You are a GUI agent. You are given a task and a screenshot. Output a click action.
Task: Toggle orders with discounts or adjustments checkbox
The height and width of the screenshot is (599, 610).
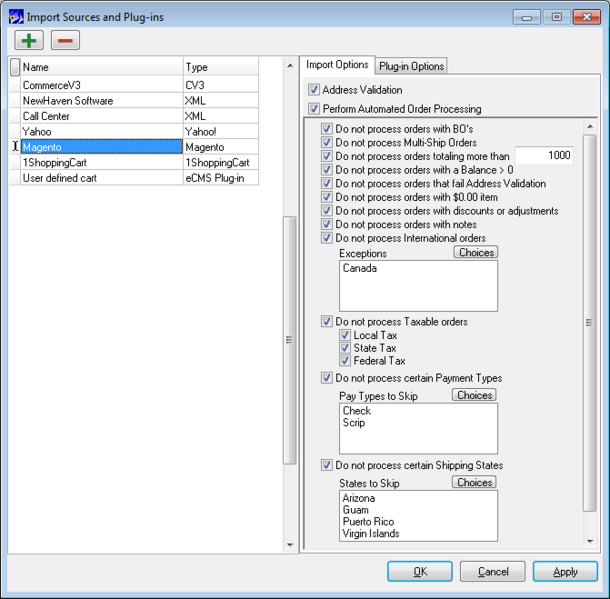(326, 210)
